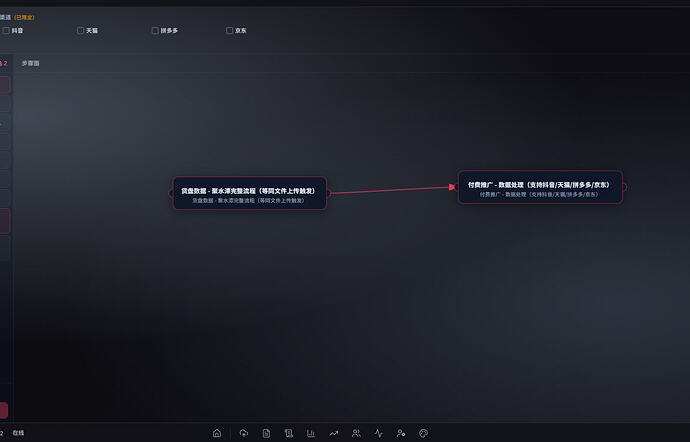Click input port of 货盘数据 node
Screen dimensions: 690x442
point(171,193)
